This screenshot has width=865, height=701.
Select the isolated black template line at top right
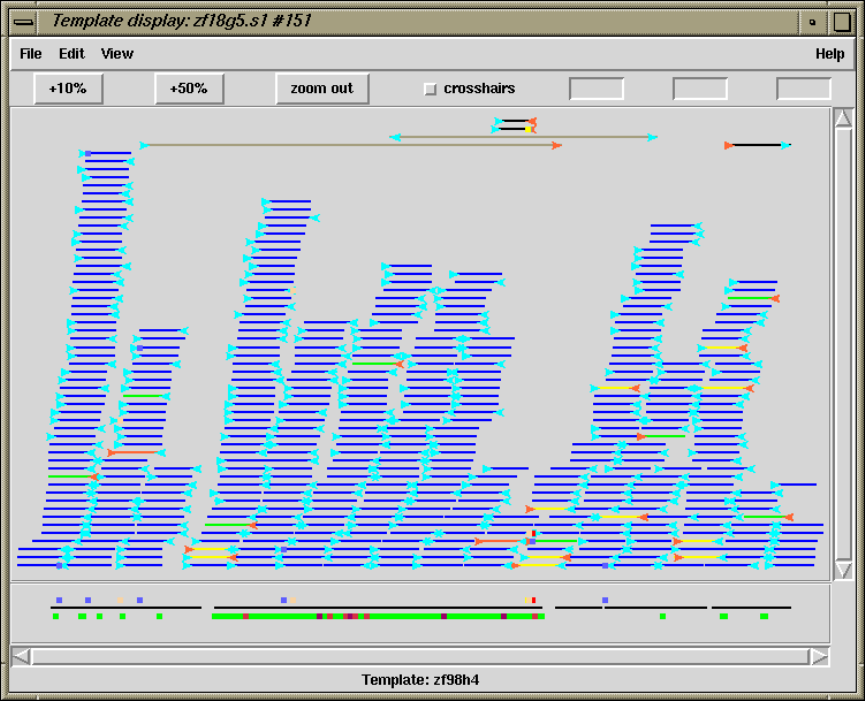758,145
